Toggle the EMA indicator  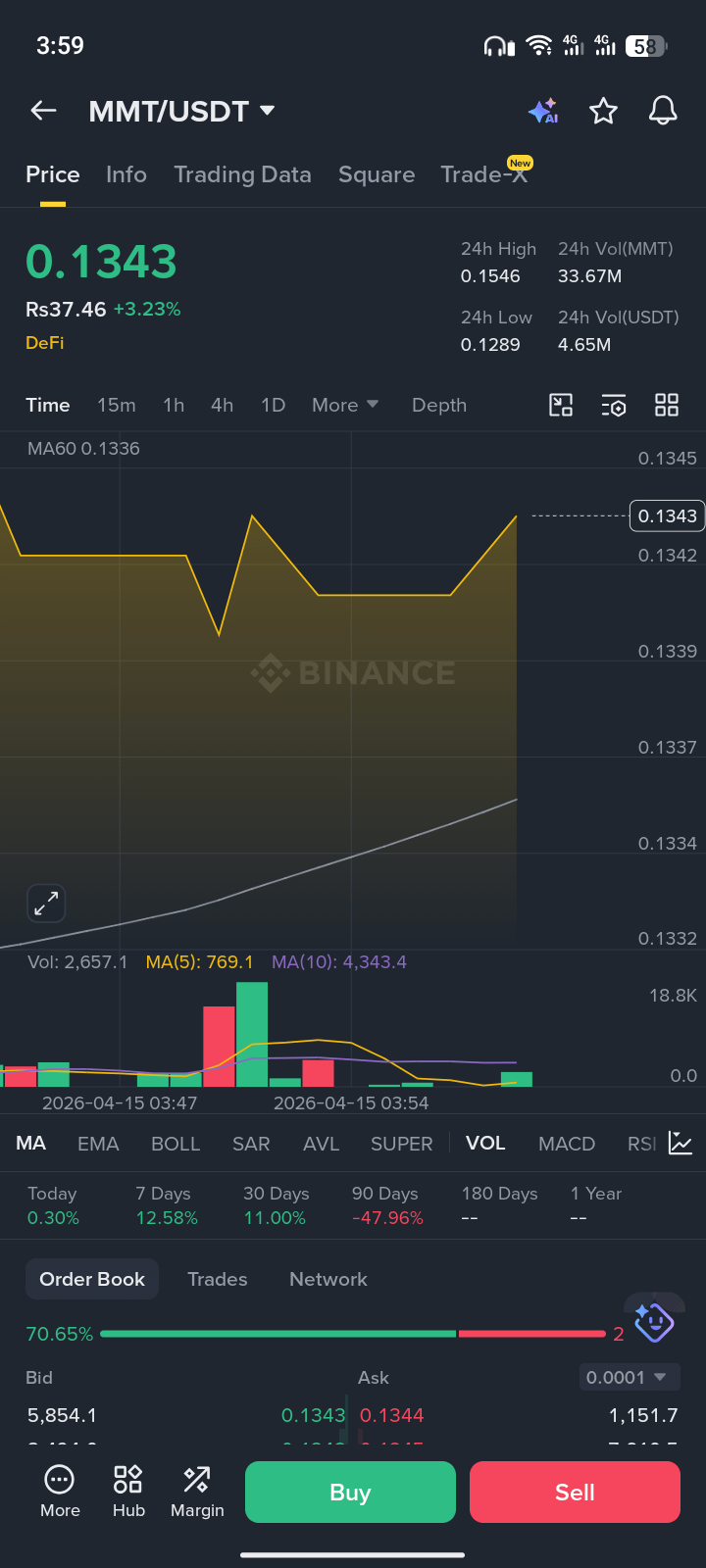pos(98,1144)
